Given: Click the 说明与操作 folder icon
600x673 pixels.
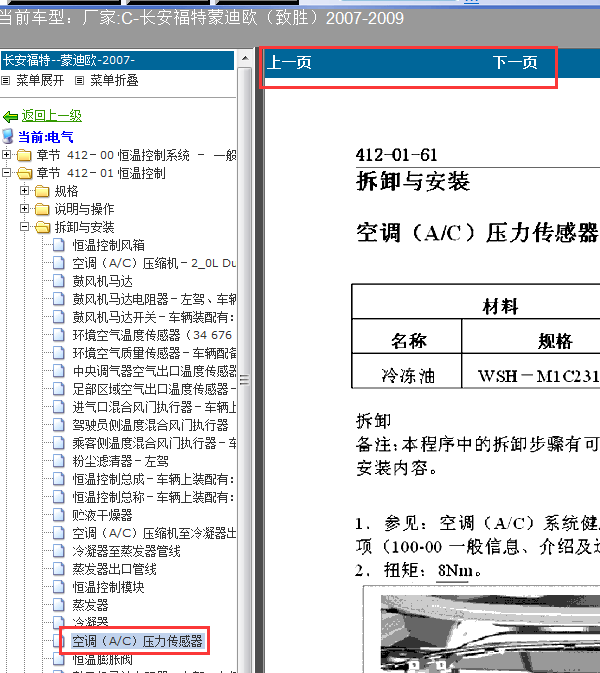Looking at the screenshot, I should pyautogui.click(x=42, y=209).
